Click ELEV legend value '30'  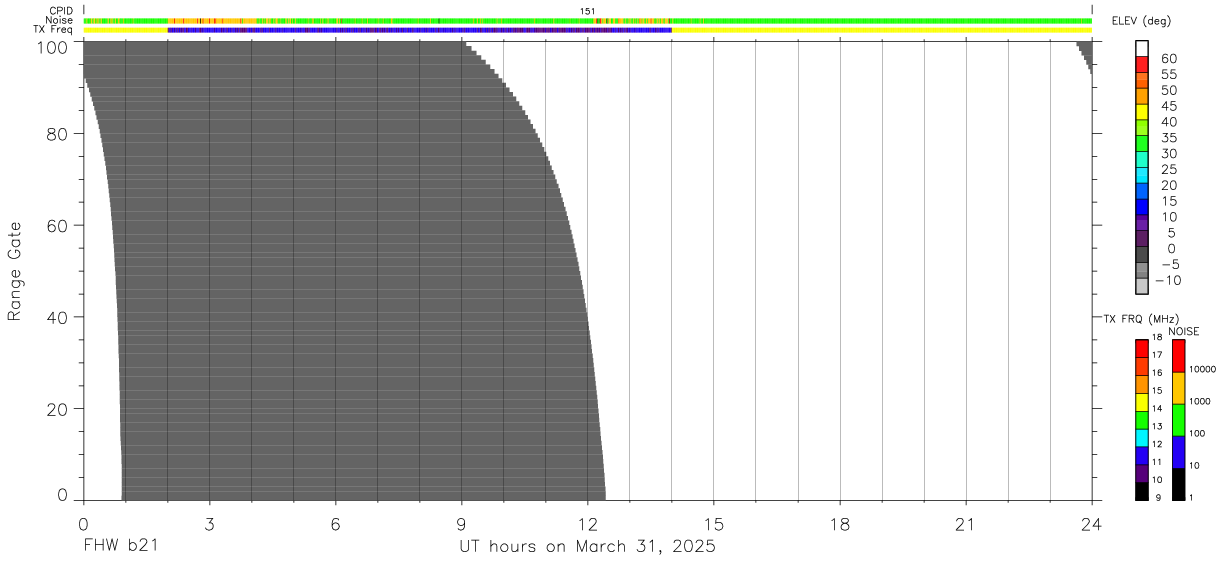pyautogui.click(x=1169, y=153)
